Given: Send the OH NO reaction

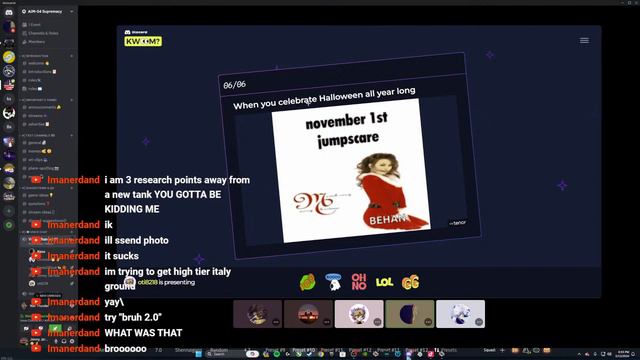Looking at the screenshot, I should pos(359,282).
